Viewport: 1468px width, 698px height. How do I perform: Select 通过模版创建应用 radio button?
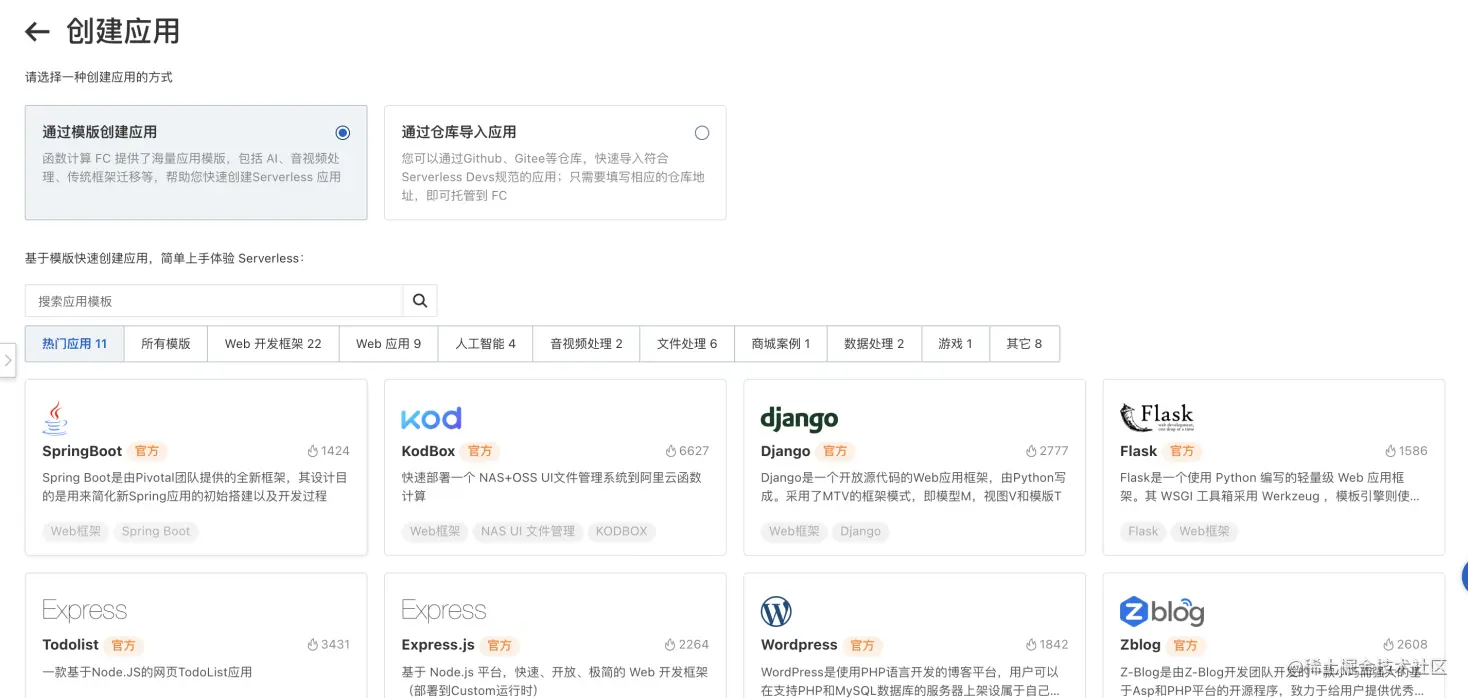[343, 132]
